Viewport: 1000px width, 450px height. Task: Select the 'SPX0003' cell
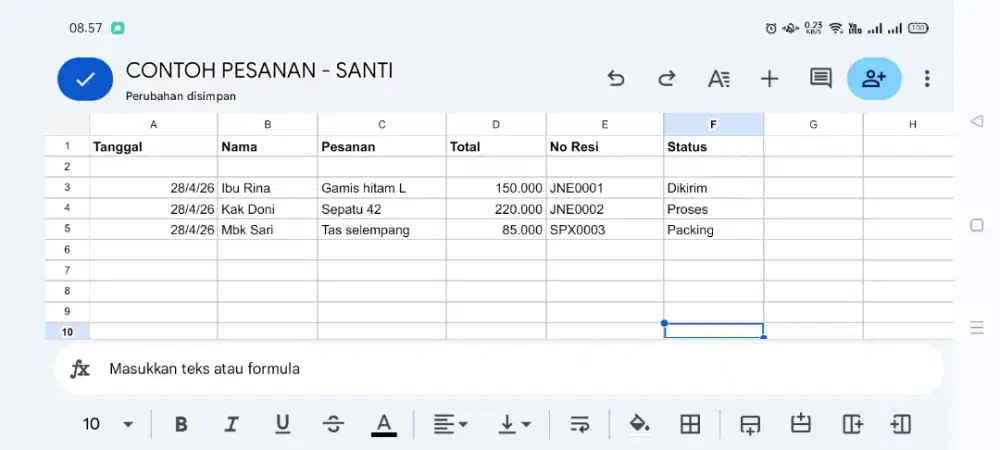click(605, 230)
